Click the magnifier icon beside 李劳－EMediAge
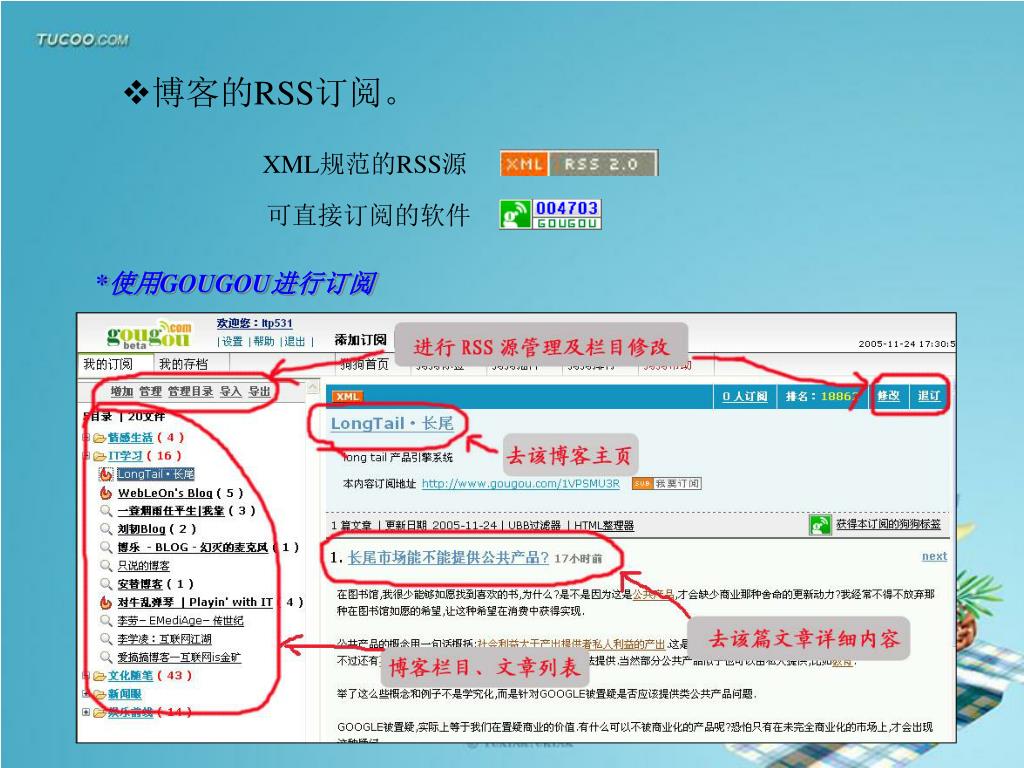Viewport: 1024px width, 768px height. pos(106,620)
